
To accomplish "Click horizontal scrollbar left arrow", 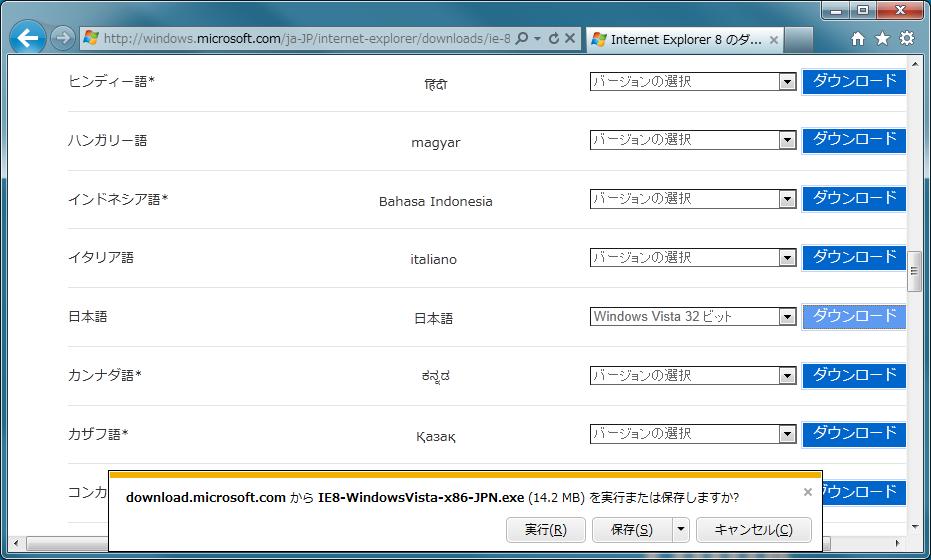I will click(x=15, y=543).
